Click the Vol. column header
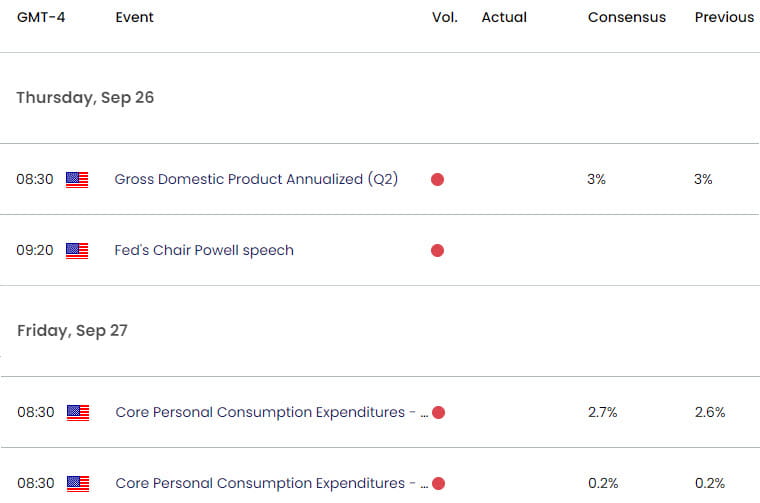 point(445,17)
